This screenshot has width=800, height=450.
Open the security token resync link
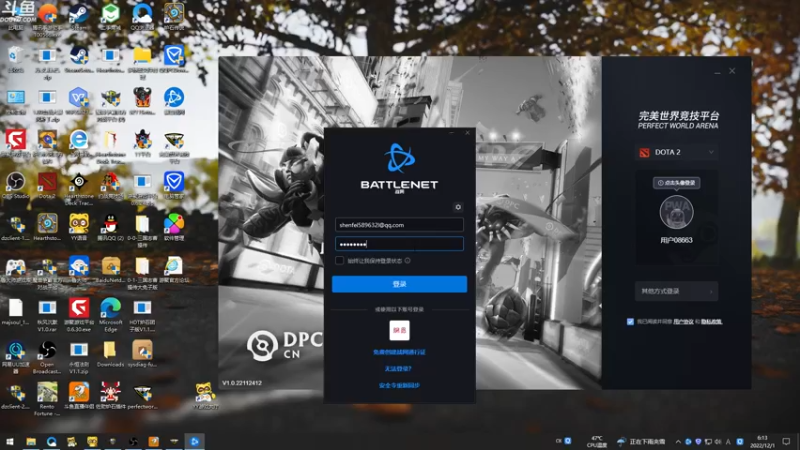[399, 385]
